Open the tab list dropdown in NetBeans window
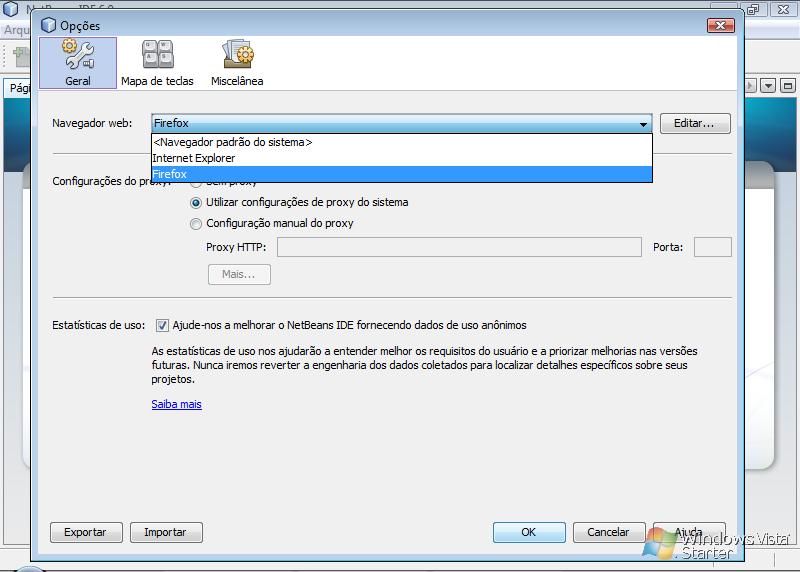800x572 pixels. coord(768,86)
